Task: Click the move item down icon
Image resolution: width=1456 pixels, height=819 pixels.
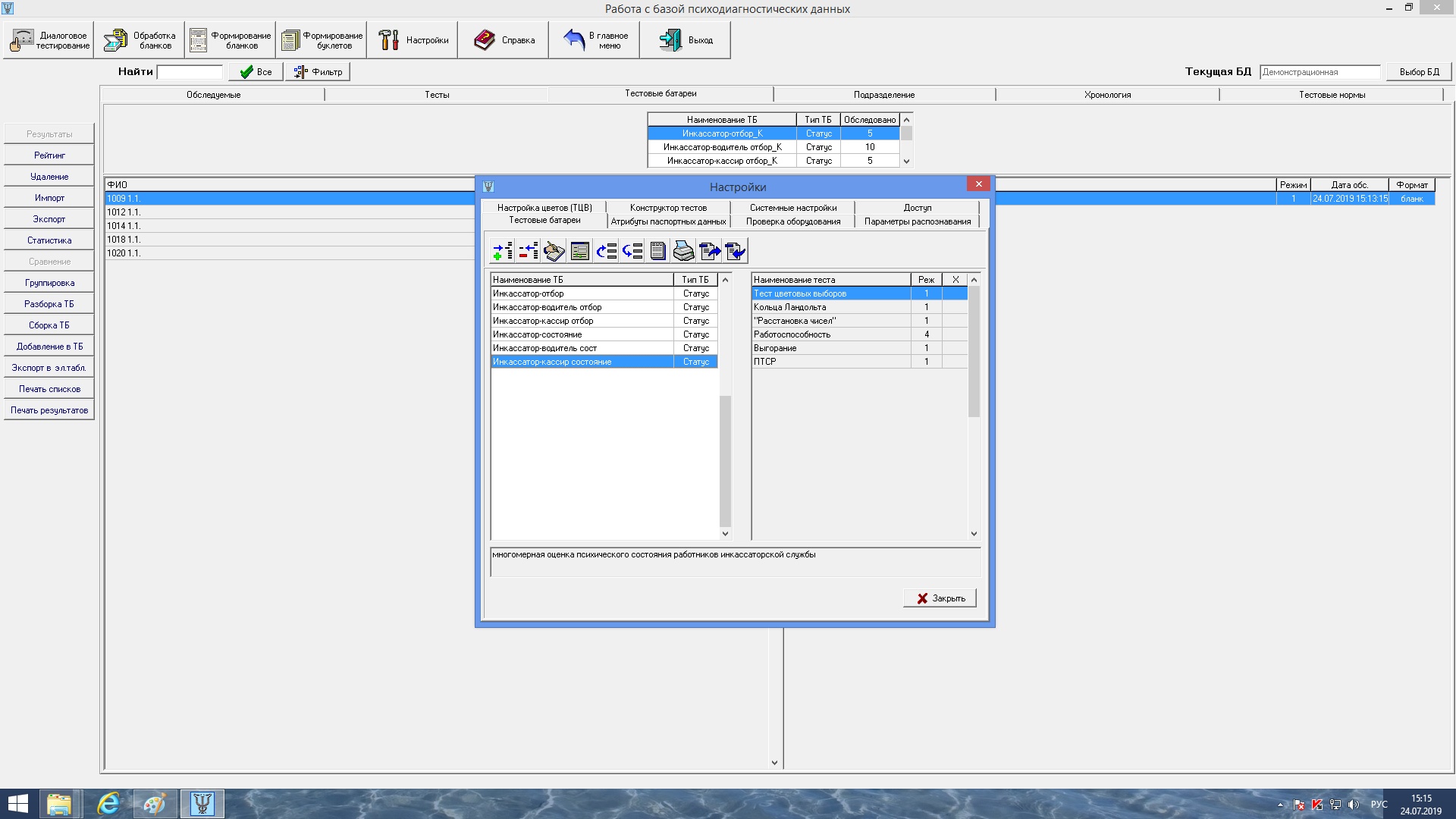Action: click(632, 251)
